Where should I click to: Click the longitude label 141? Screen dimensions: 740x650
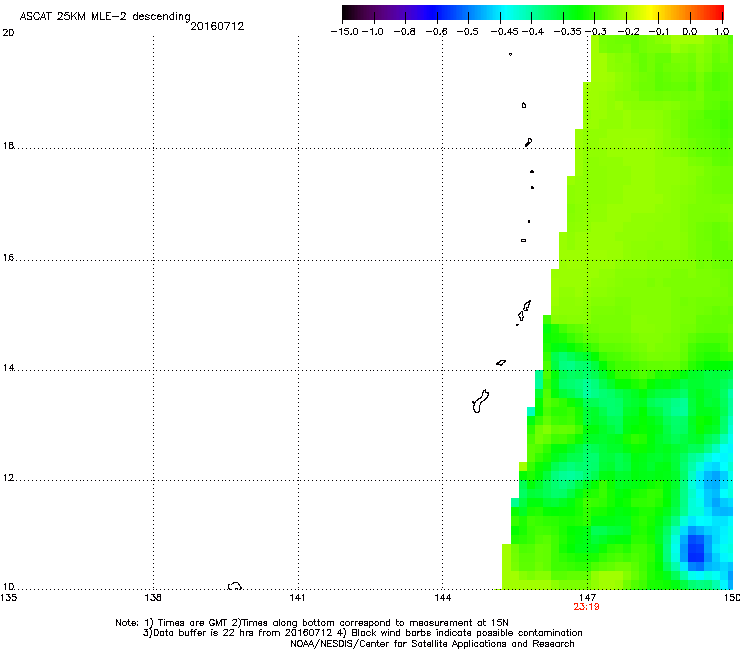[x=297, y=597]
